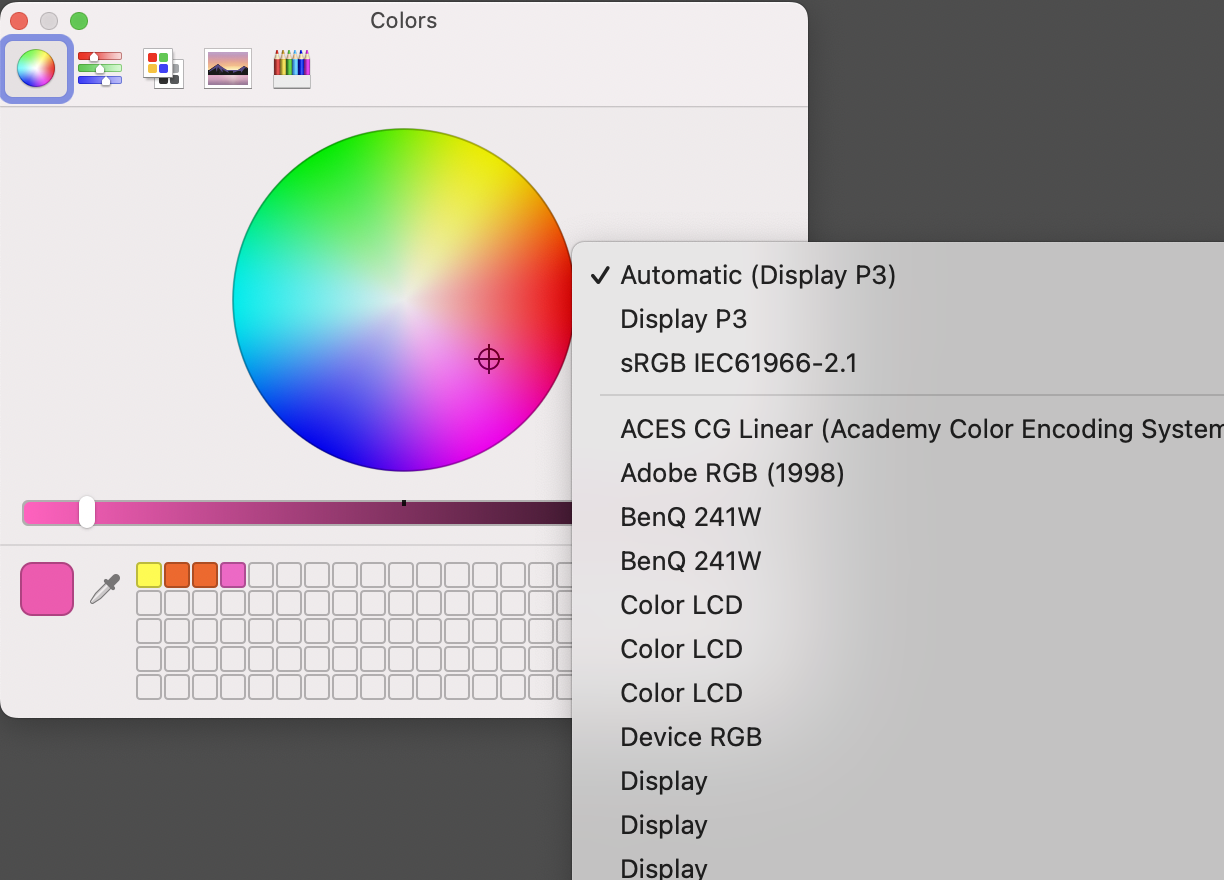This screenshot has width=1224, height=880.
Task: Click the brightness slider handle
Action: (87, 512)
